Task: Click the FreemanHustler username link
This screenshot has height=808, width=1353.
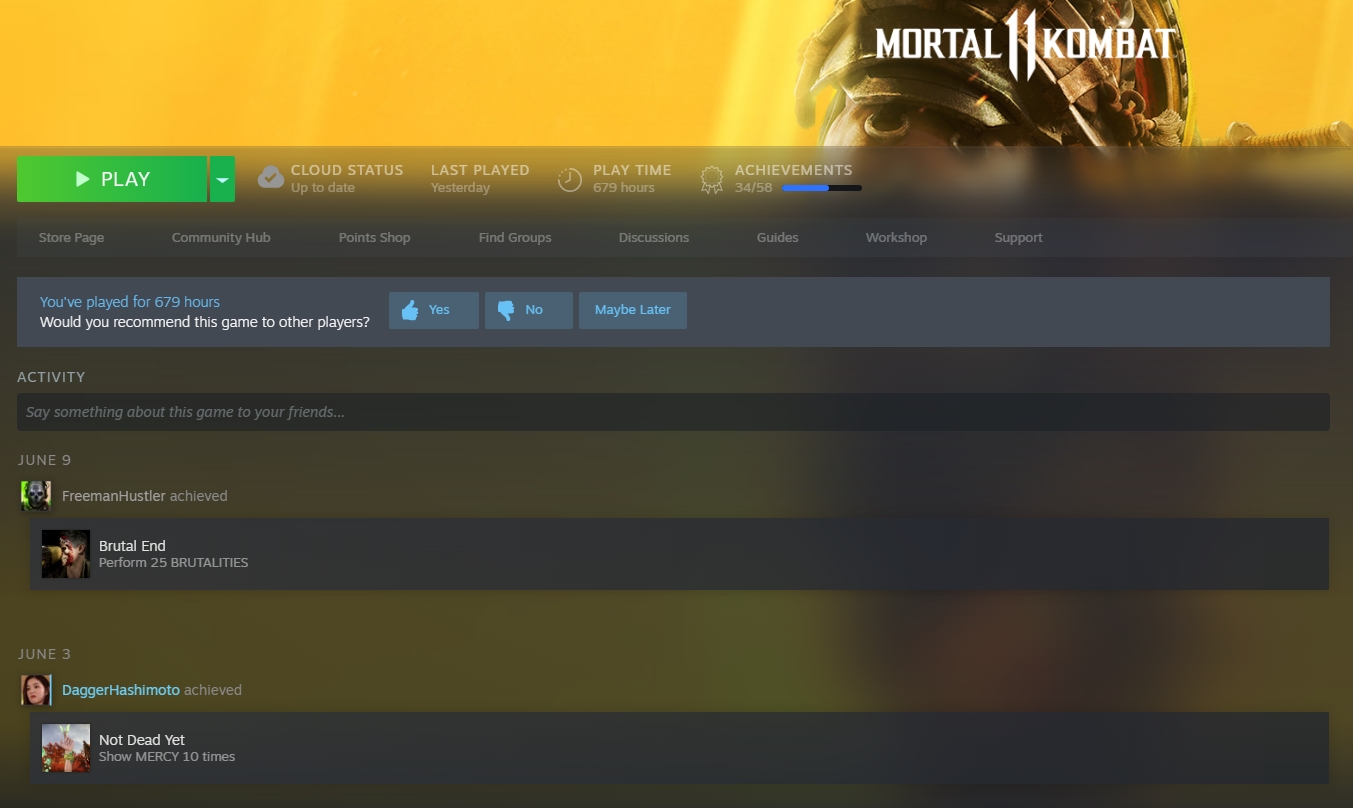Action: tap(114, 496)
